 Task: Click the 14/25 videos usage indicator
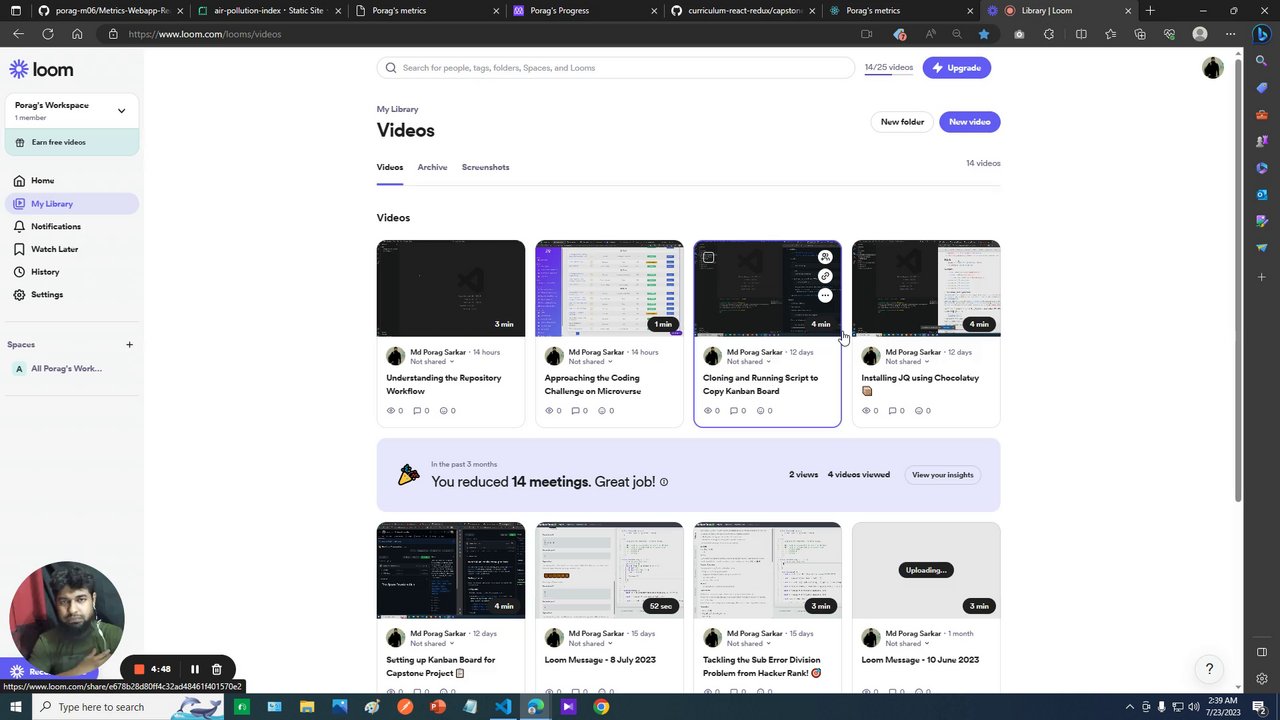pyautogui.click(x=889, y=68)
